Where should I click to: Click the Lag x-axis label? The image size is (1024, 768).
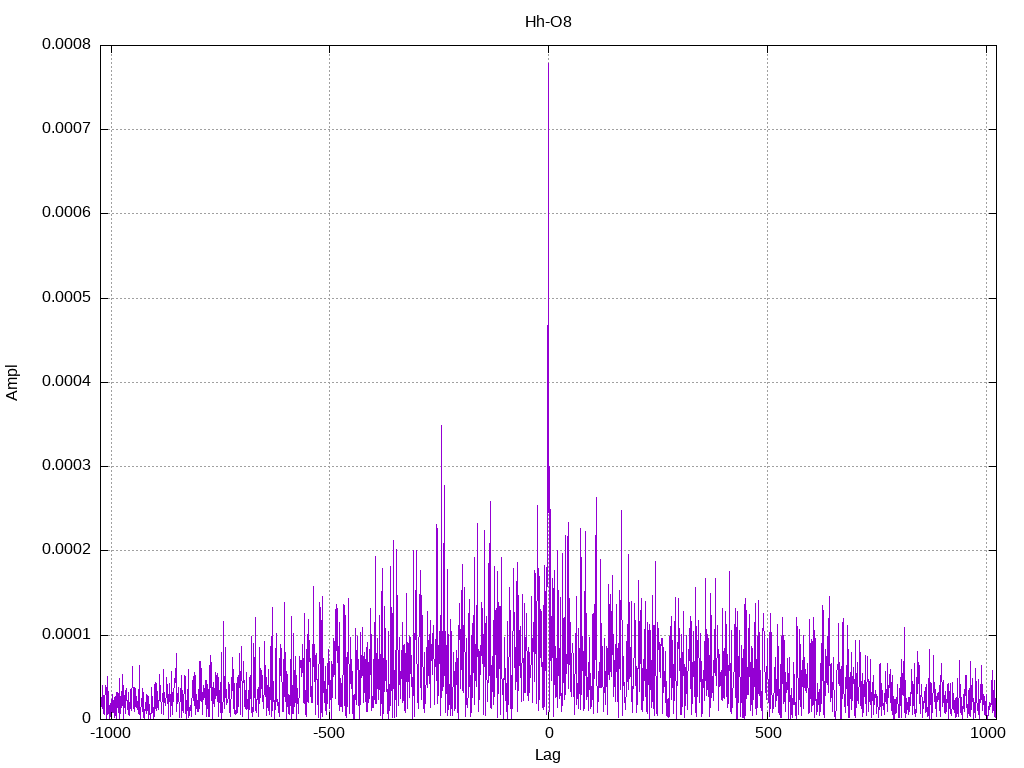[x=548, y=755]
